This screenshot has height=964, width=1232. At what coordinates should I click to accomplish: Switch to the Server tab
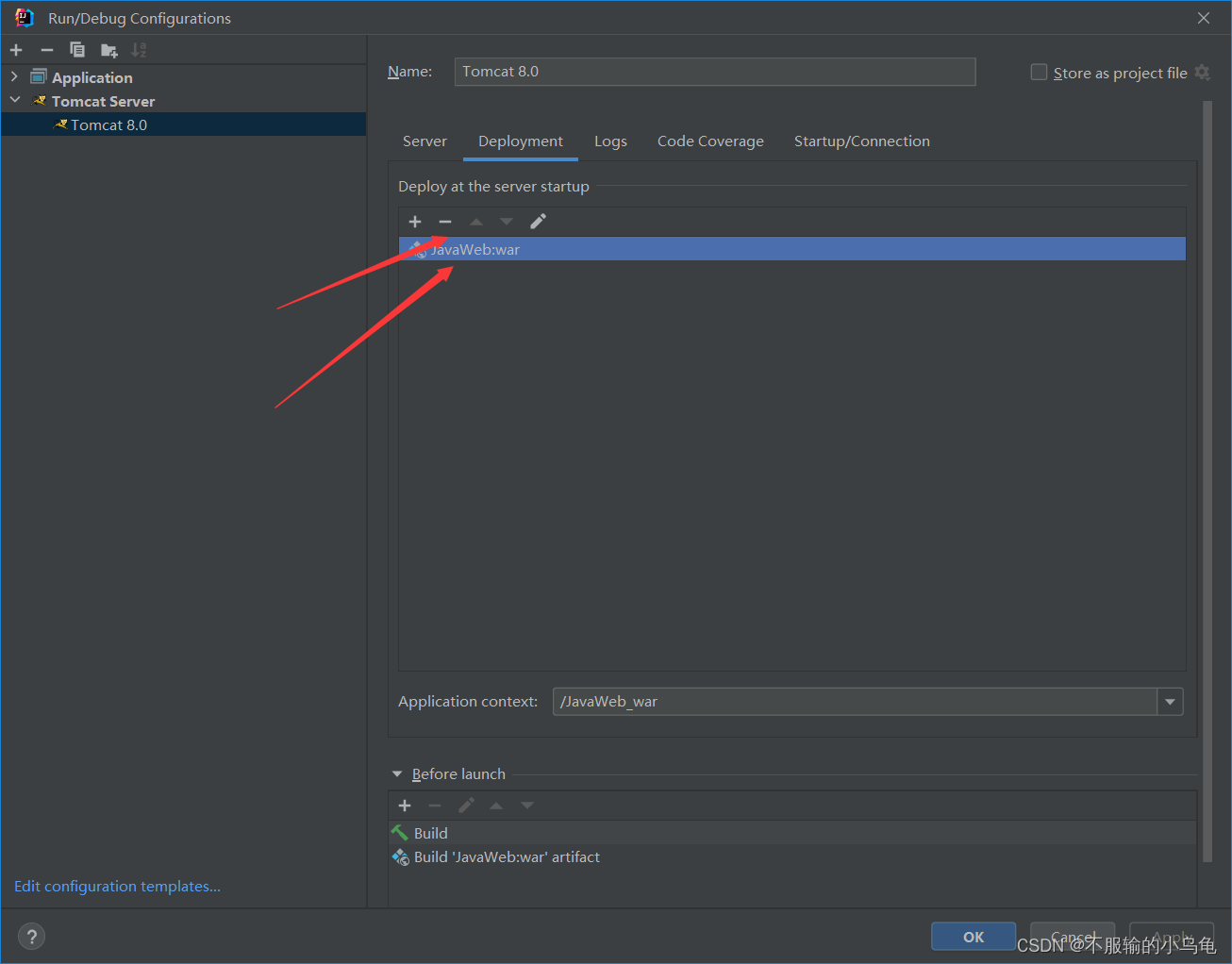425,141
